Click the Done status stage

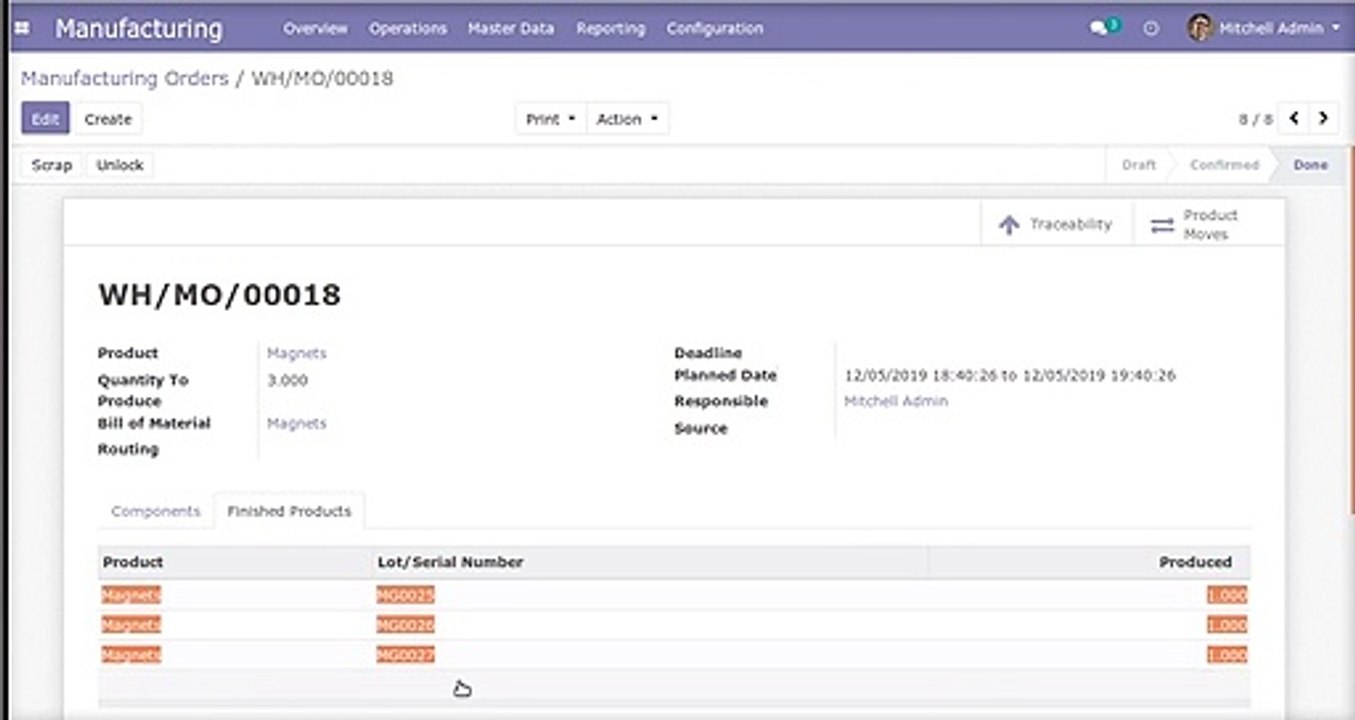tap(1310, 165)
